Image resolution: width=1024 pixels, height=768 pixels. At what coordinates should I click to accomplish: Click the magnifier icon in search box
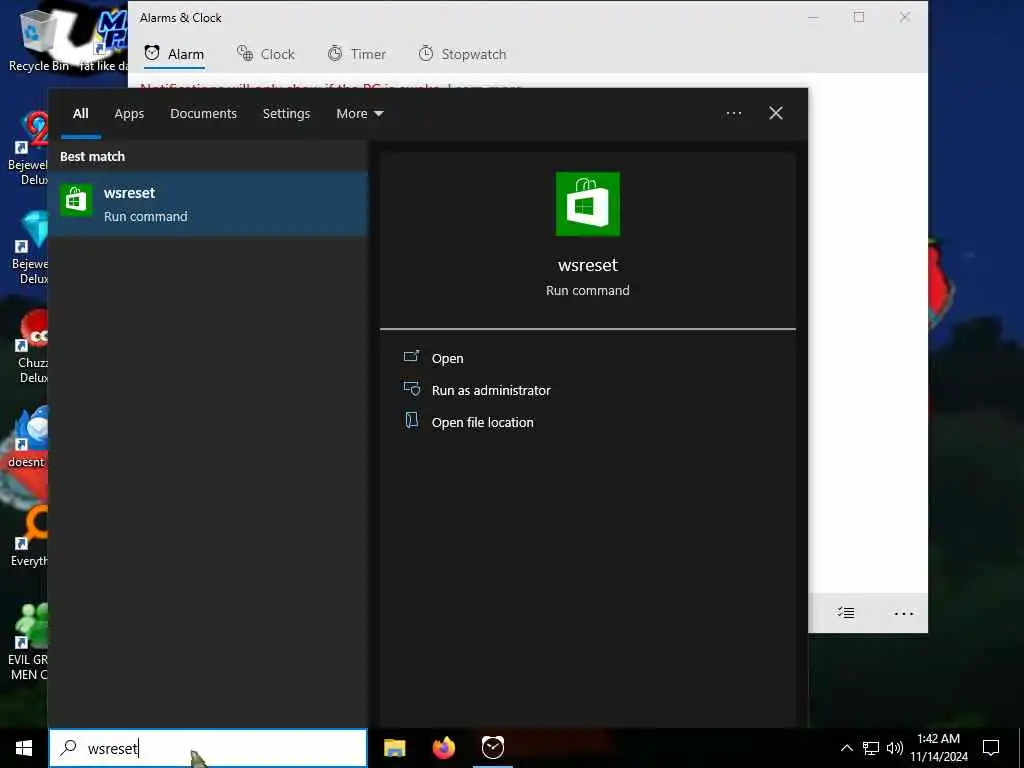click(69, 748)
